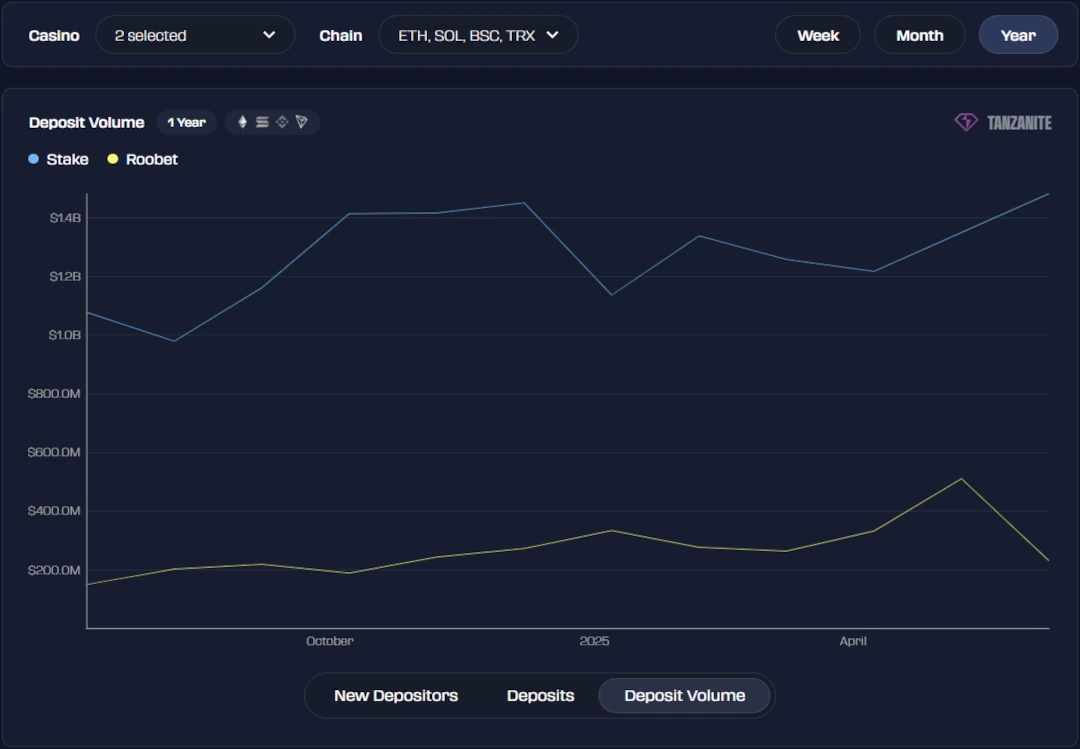Click the blue Stake color dot

point(35,158)
